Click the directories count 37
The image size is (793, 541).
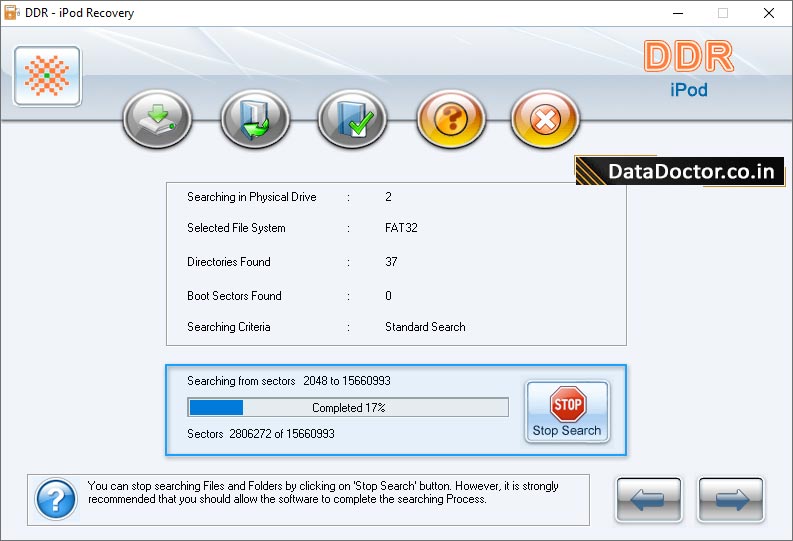tap(391, 262)
